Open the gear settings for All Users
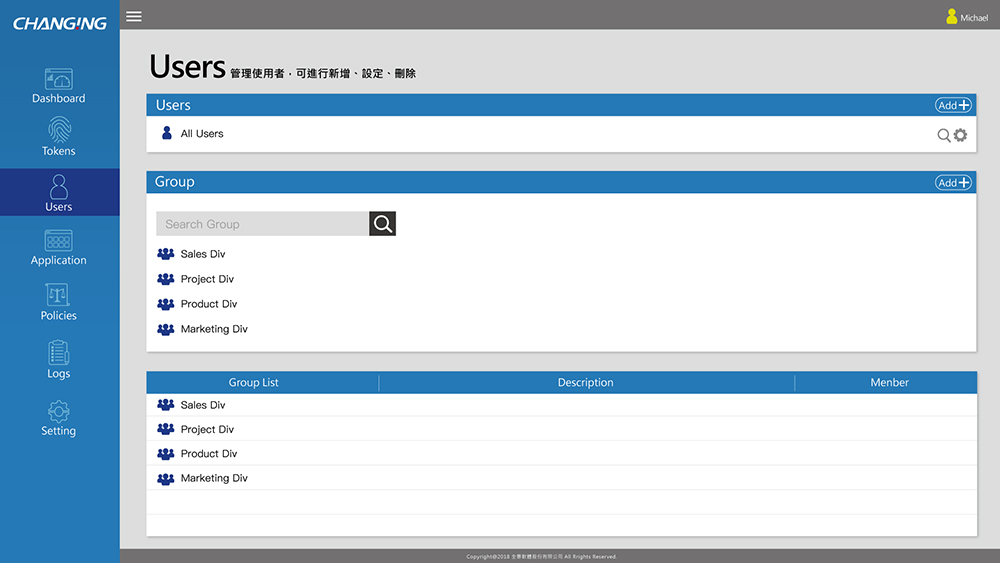The image size is (1000, 563). pos(961,135)
